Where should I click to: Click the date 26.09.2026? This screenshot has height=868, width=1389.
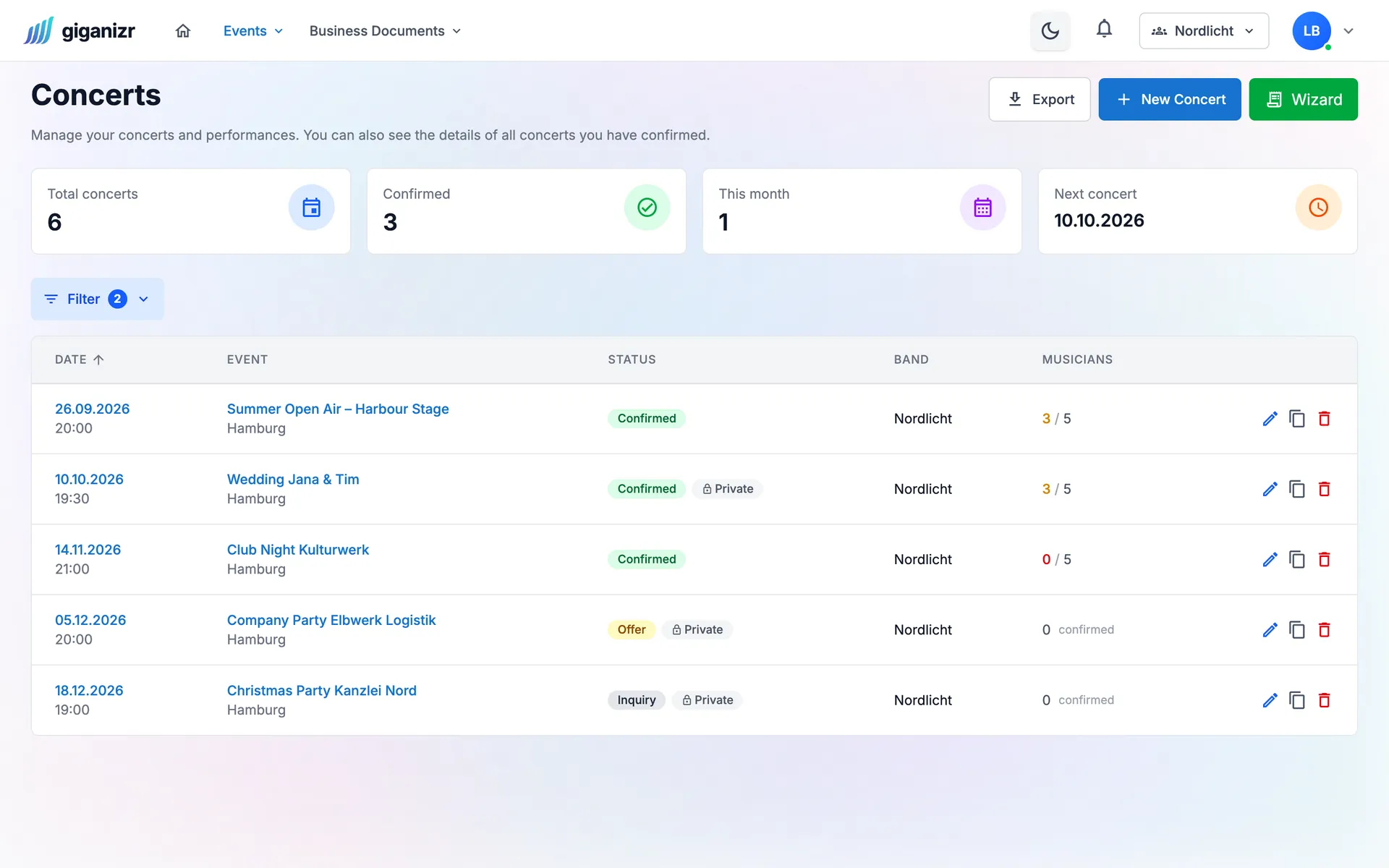pos(93,409)
